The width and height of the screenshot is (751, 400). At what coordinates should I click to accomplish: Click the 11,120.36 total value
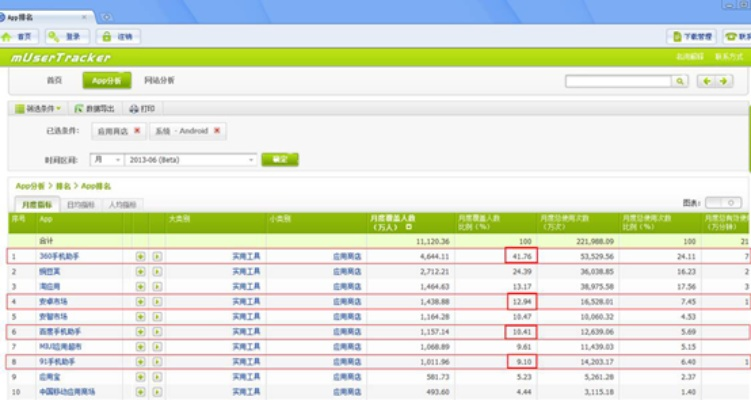(x=432, y=241)
